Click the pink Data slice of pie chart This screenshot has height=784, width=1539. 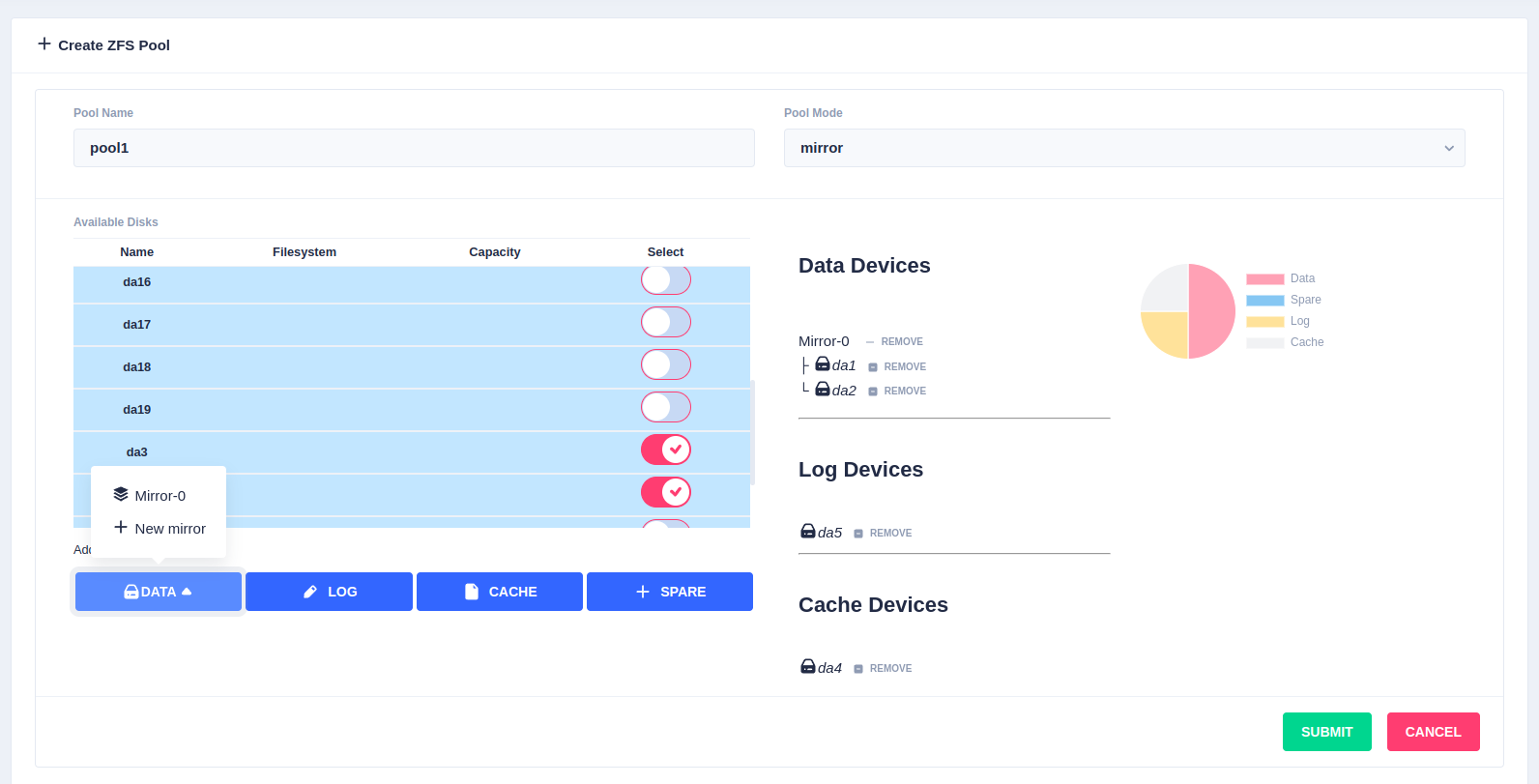[1212, 311]
